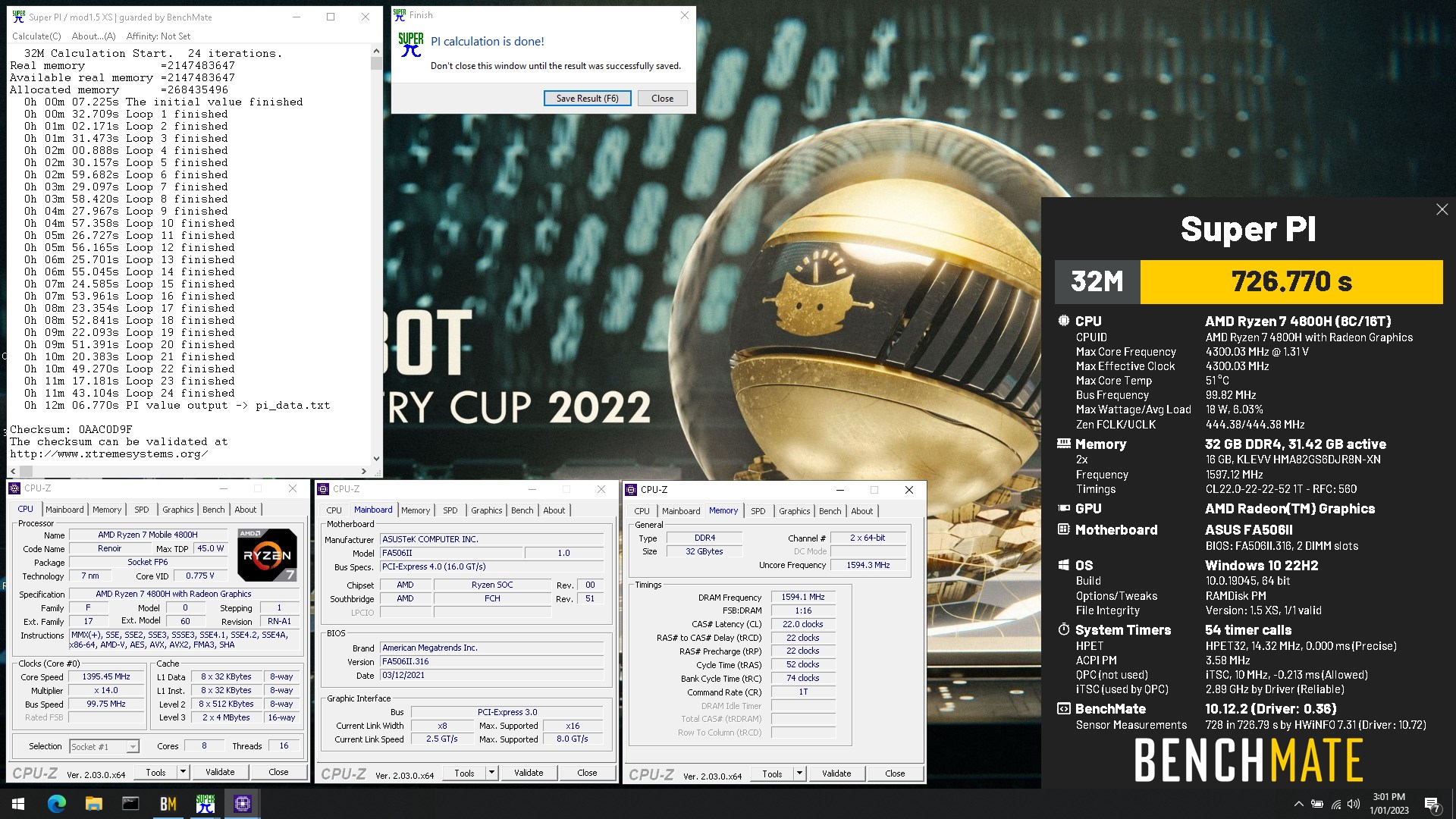The image size is (1456, 819).
Task: Switch to CPU-Z taskbar icon
Action: tap(243, 804)
